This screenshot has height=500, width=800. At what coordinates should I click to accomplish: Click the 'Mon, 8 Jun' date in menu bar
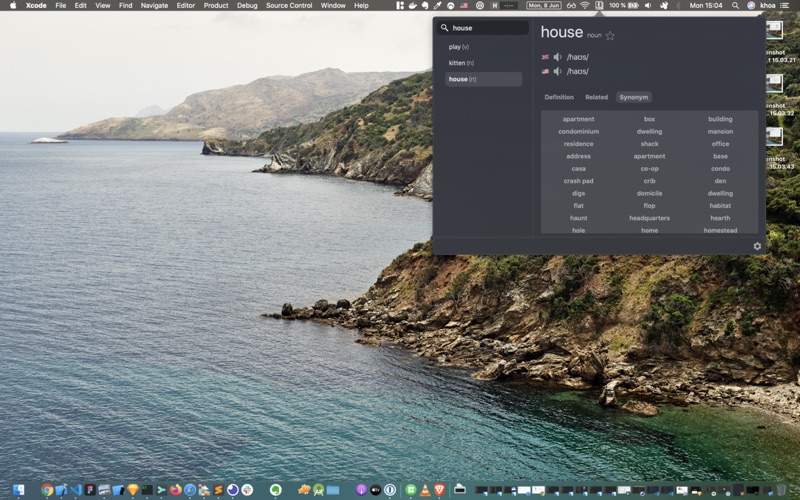544,6
